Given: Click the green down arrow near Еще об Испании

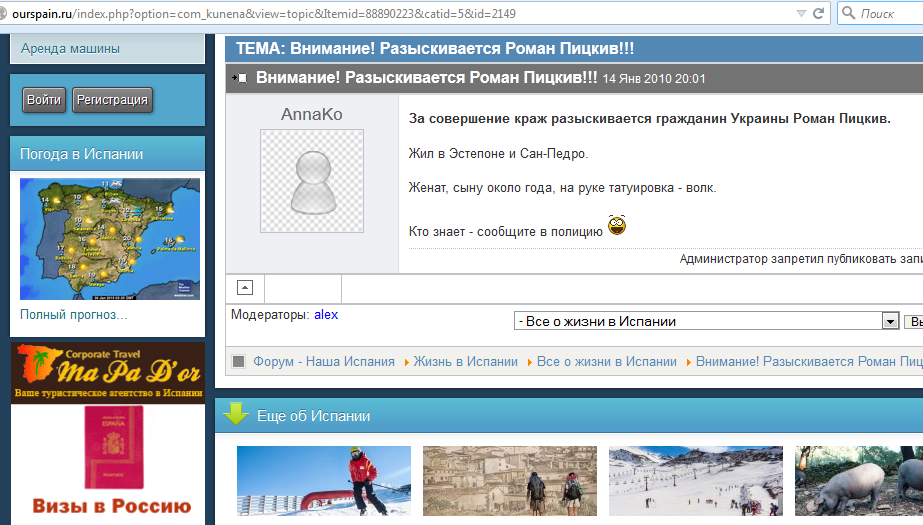Looking at the screenshot, I should [235, 415].
